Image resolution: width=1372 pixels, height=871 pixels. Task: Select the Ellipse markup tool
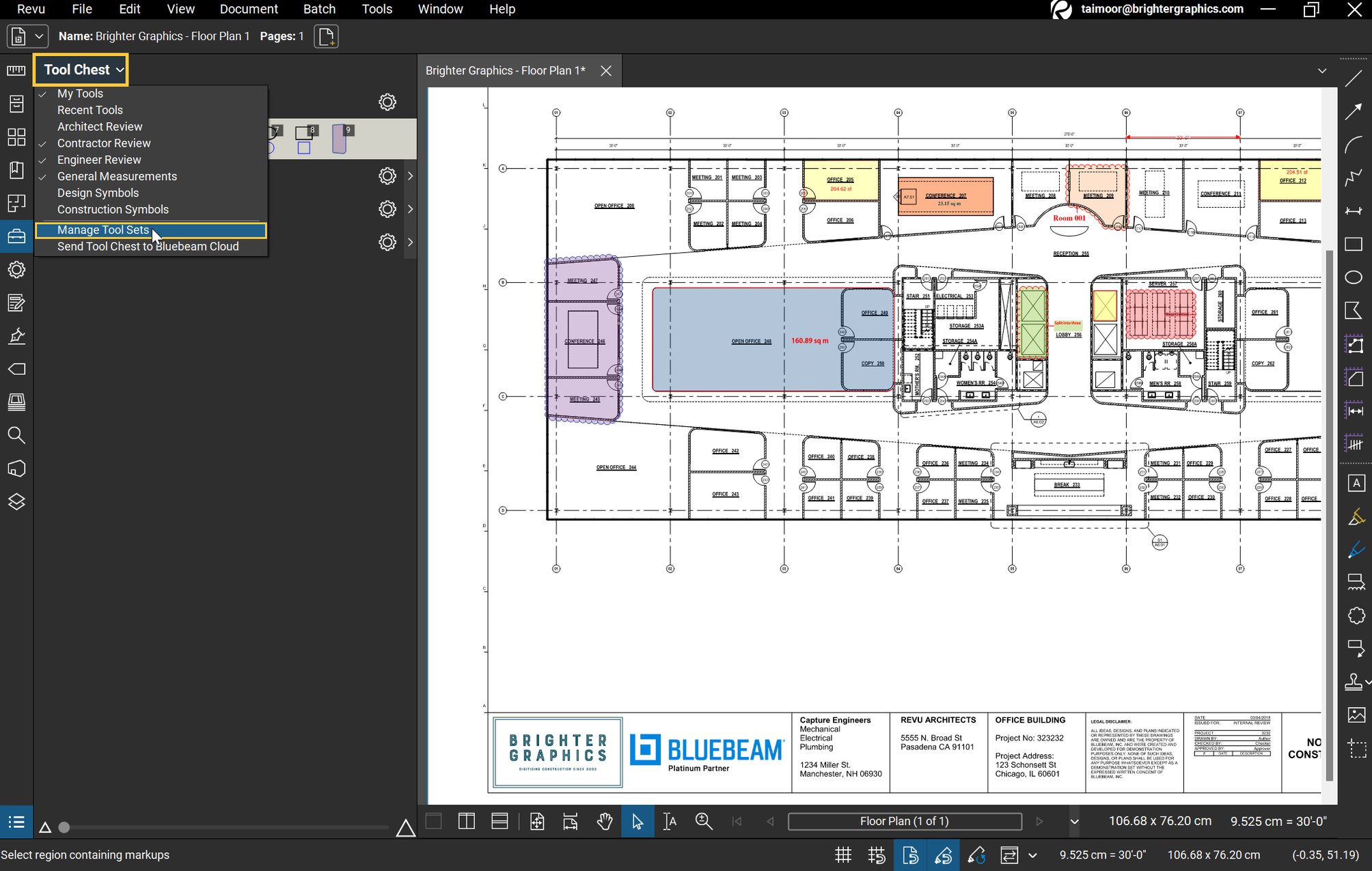(1354, 277)
